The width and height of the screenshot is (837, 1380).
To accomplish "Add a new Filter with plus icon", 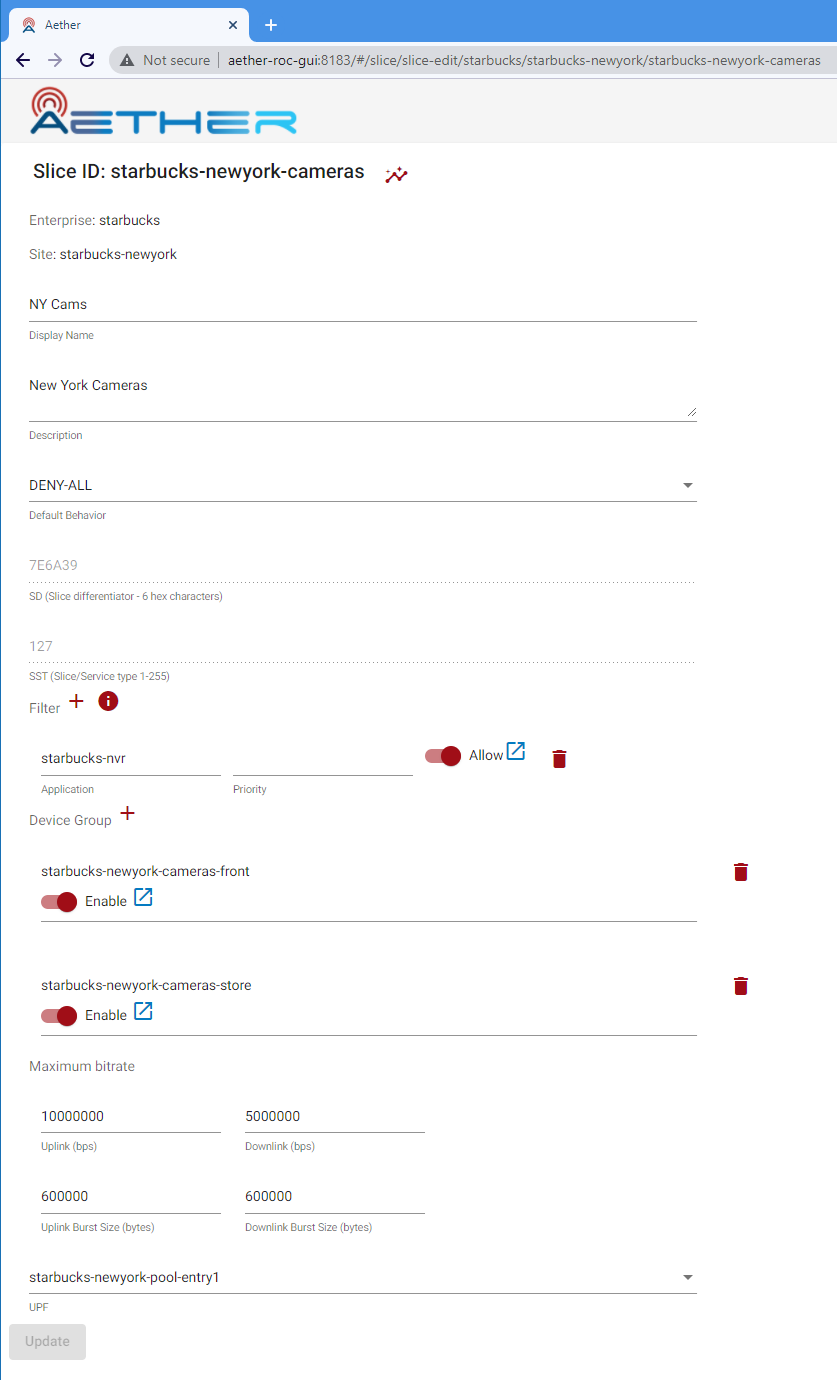I will pos(76,702).
